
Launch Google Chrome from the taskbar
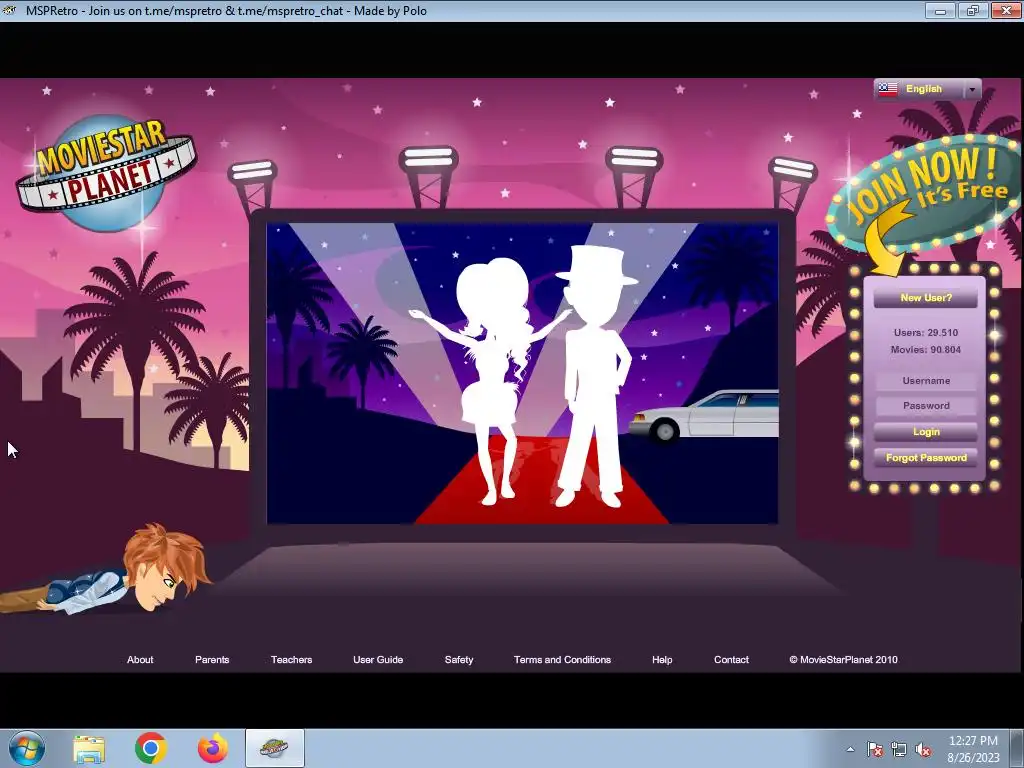click(151, 748)
